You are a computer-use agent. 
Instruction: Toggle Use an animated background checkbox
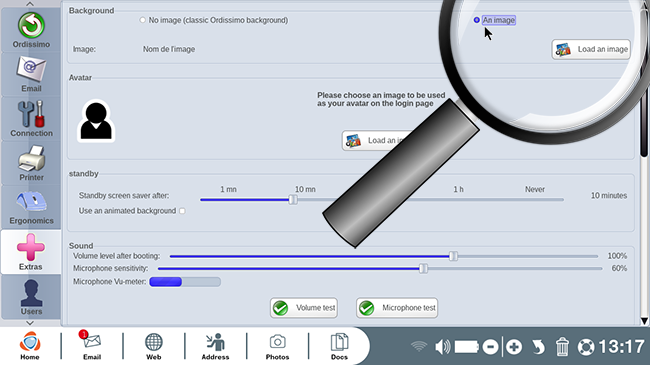[182, 211]
